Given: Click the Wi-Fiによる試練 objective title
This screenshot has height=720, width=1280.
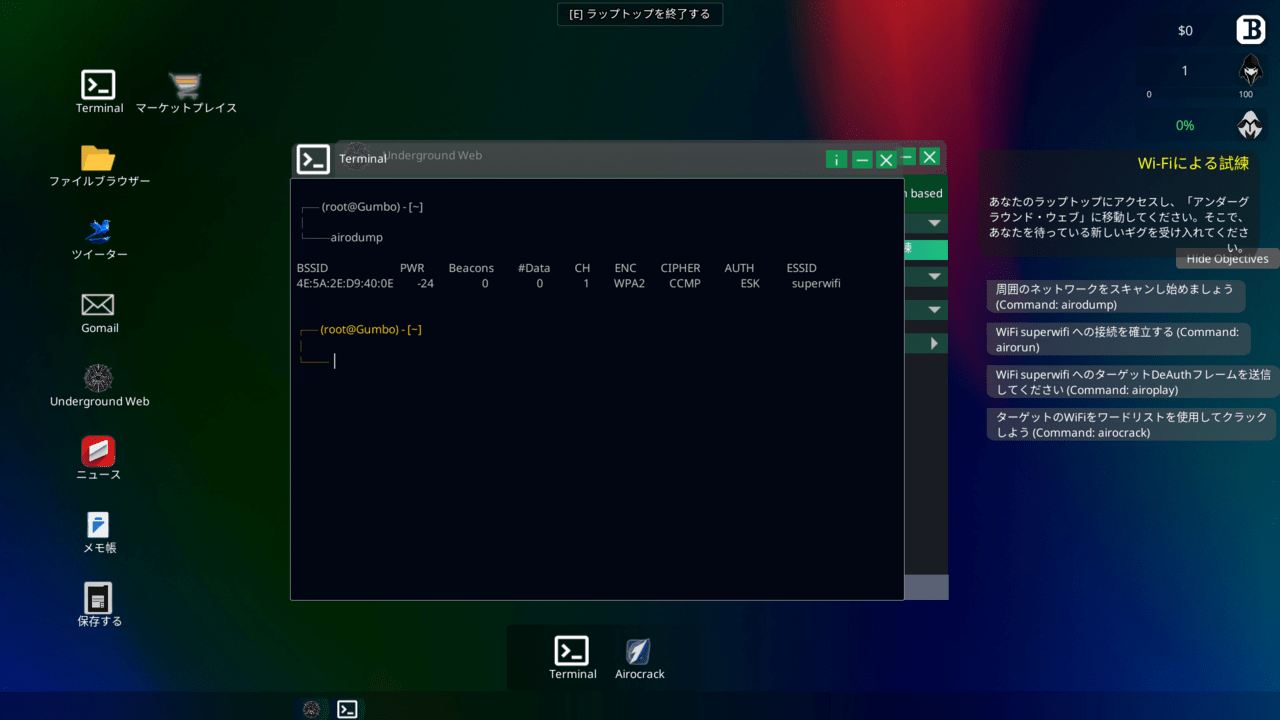Looking at the screenshot, I should (x=1193, y=163).
